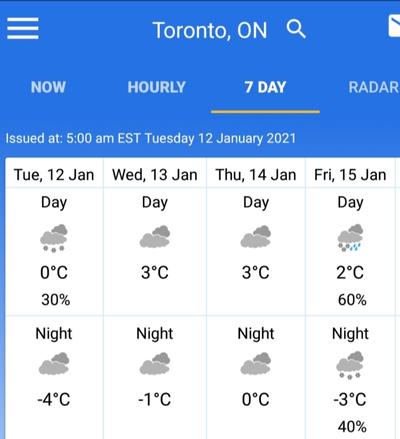Switch to the NOW tab
This screenshot has height=439, width=400.
click(48, 87)
